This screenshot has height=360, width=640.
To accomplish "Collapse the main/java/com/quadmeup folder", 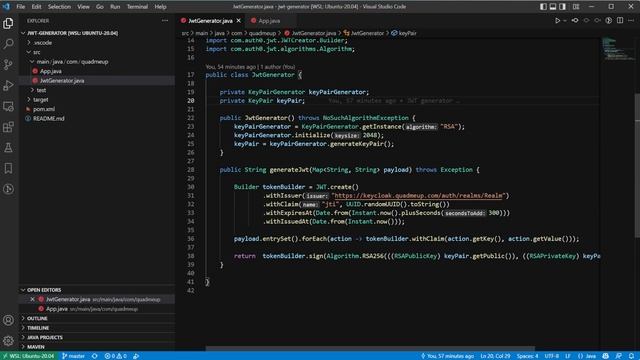I will (x=97, y=62).
